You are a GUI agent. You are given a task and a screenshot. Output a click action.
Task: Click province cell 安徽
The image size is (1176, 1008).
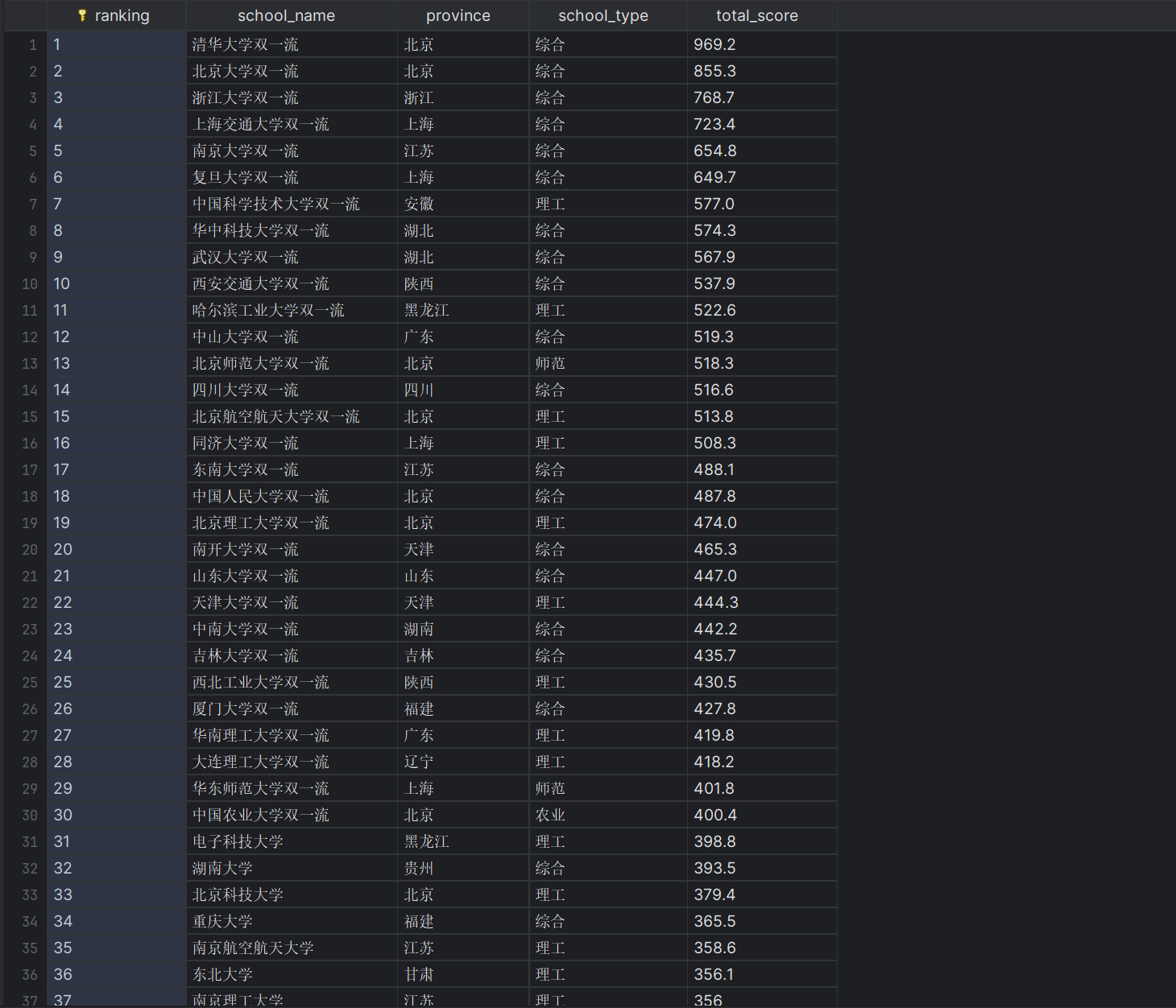(463, 204)
